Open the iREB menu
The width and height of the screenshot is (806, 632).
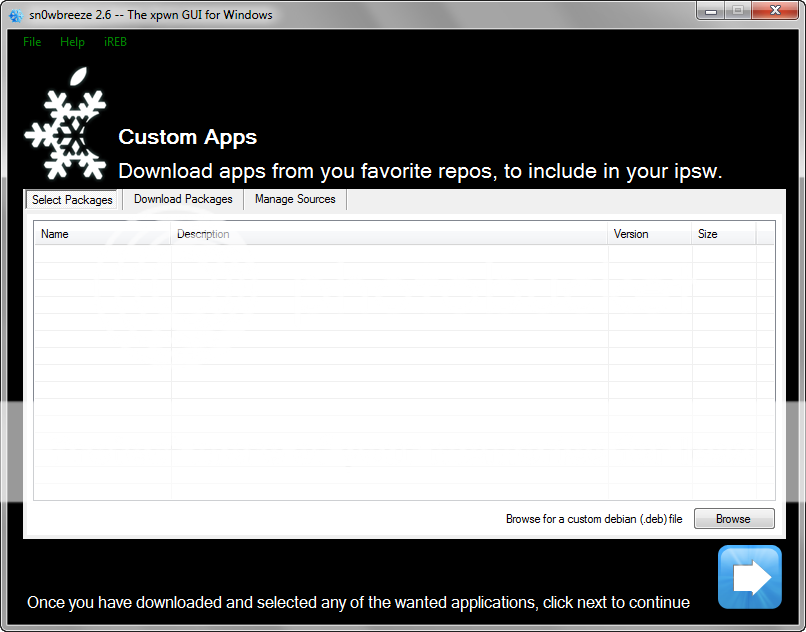coord(115,42)
